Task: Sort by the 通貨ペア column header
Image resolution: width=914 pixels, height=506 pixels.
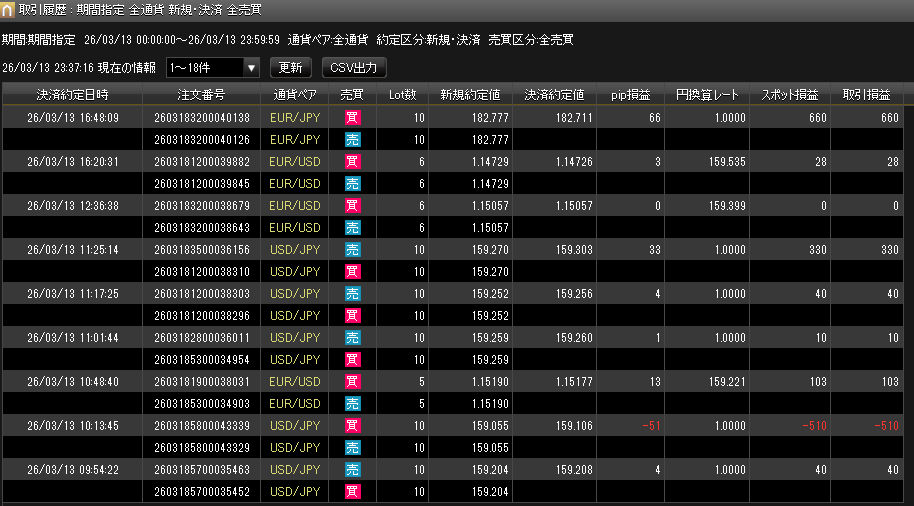Action: tap(295, 95)
